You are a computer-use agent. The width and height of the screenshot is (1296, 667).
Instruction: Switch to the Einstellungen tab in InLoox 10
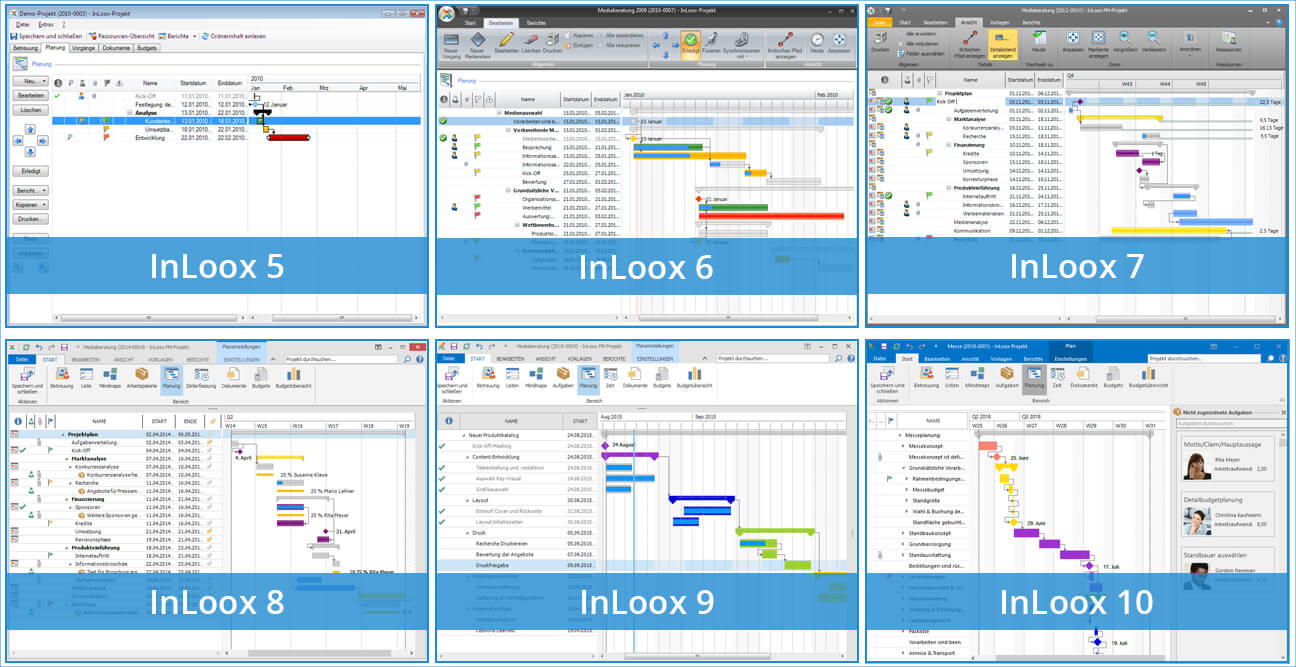[1071, 358]
